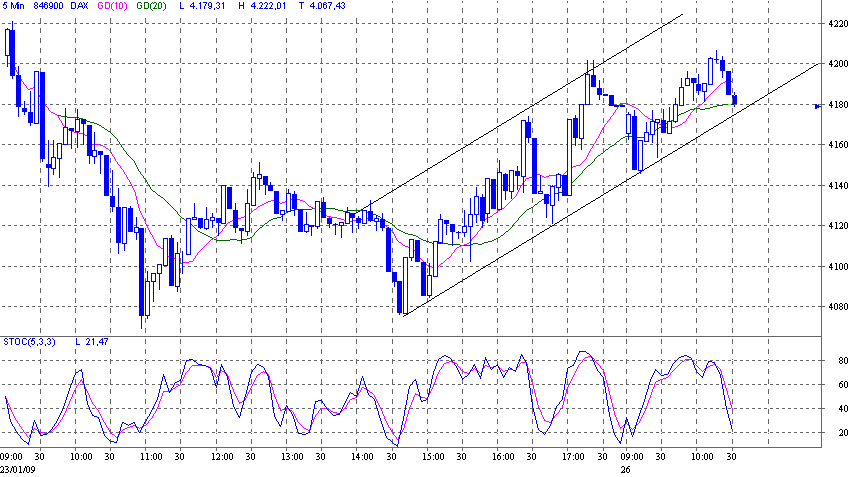Click the low value T 4.067,43
This screenshot has height=477, width=852.
pos(322,6)
